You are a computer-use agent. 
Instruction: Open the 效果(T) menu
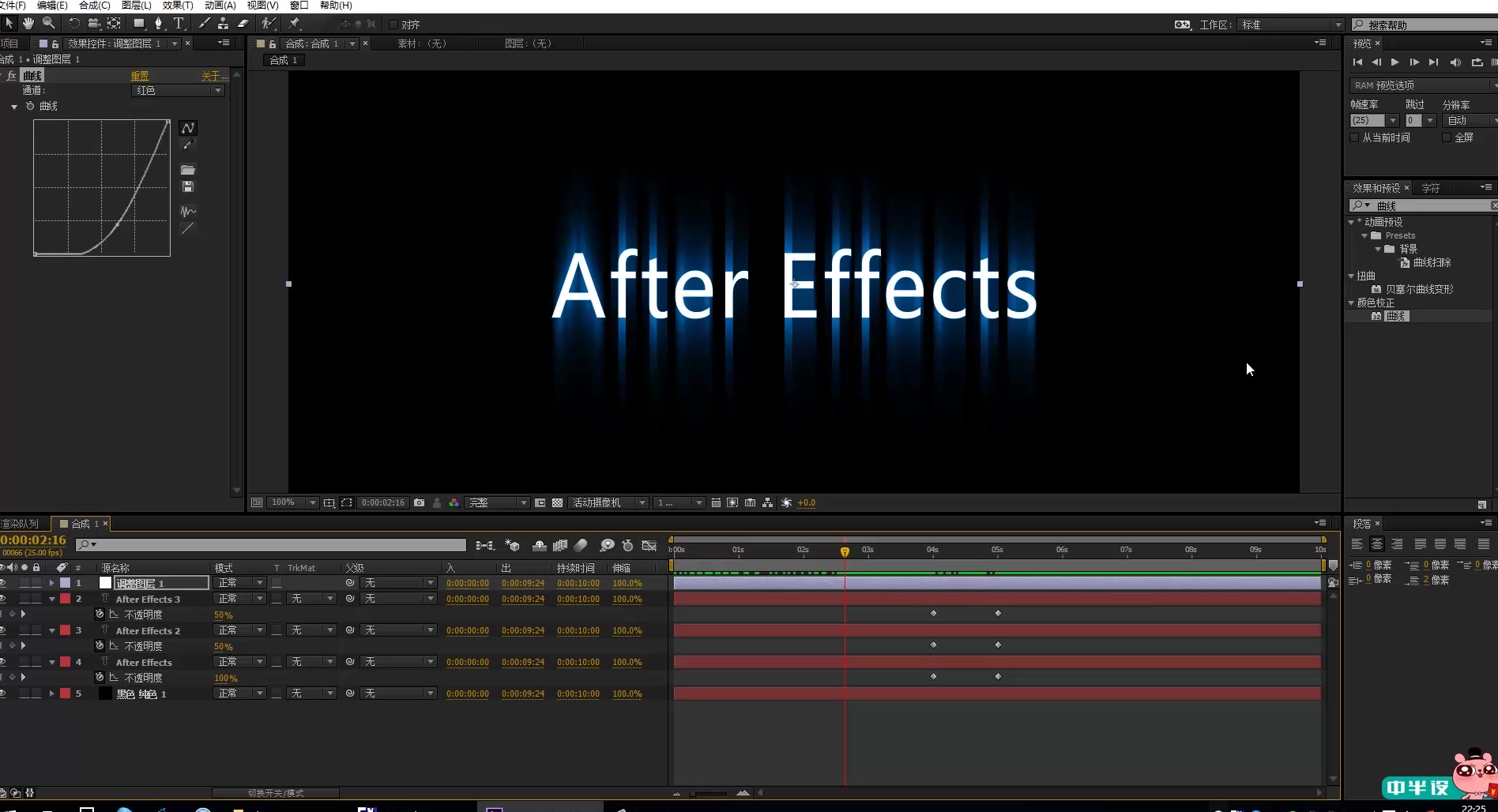click(x=177, y=6)
